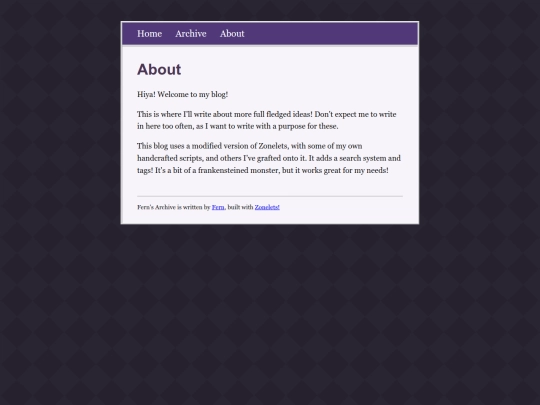Click the paragraph starting "This is where I'll write"

(267, 120)
